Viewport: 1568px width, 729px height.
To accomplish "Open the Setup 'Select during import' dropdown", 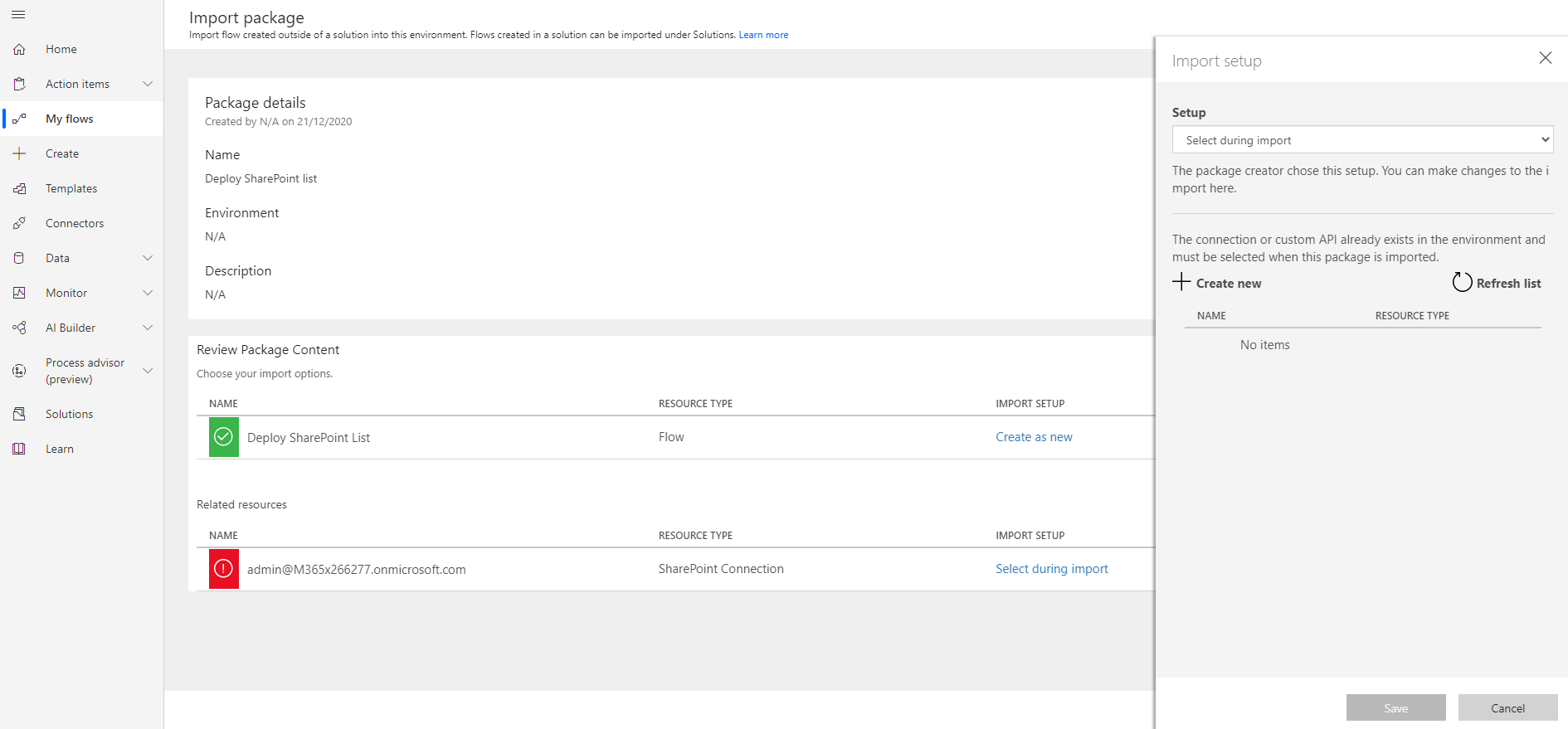I will [x=1362, y=140].
